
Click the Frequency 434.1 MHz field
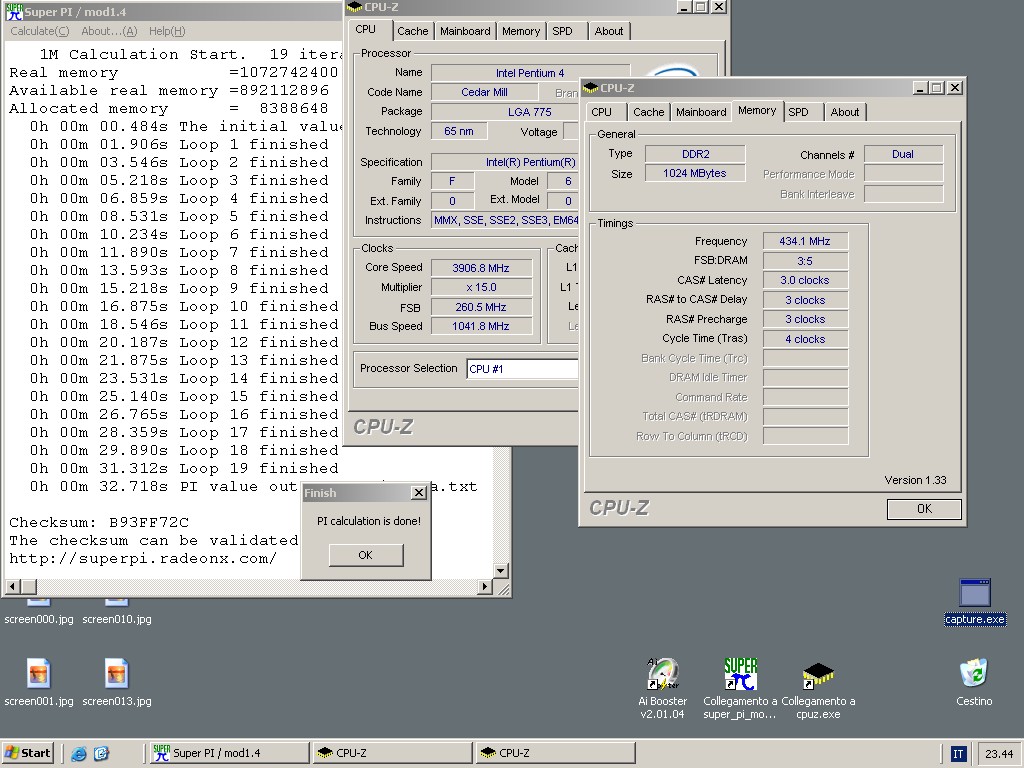pos(805,241)
